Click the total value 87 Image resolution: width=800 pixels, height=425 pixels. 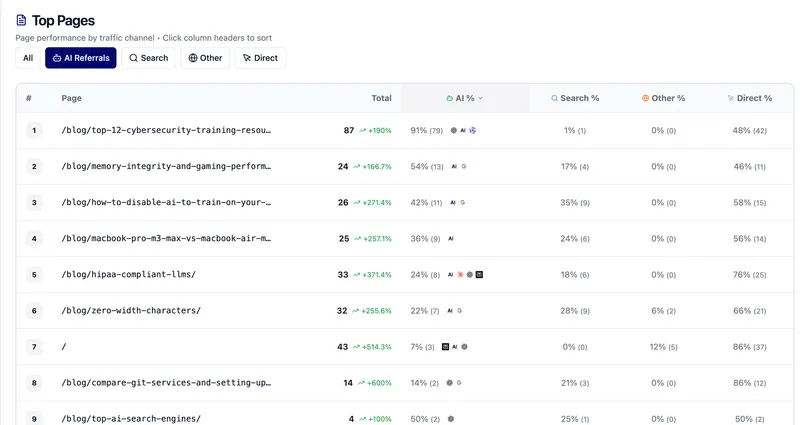pyautogui.click(x=348, y=131)
